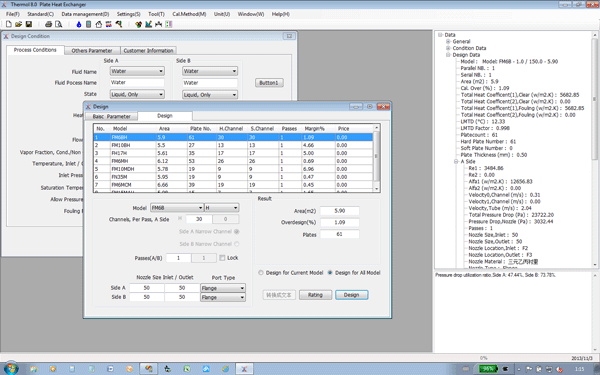Click the chart with pencil toolbar icon
Screen dimensions: 600x375
click(x=148, y=24)
